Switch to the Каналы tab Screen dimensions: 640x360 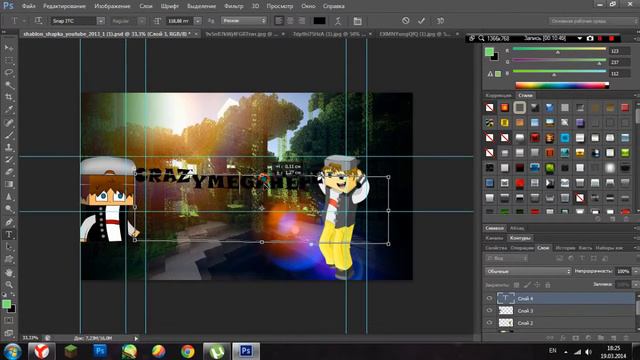pos(494,238)
